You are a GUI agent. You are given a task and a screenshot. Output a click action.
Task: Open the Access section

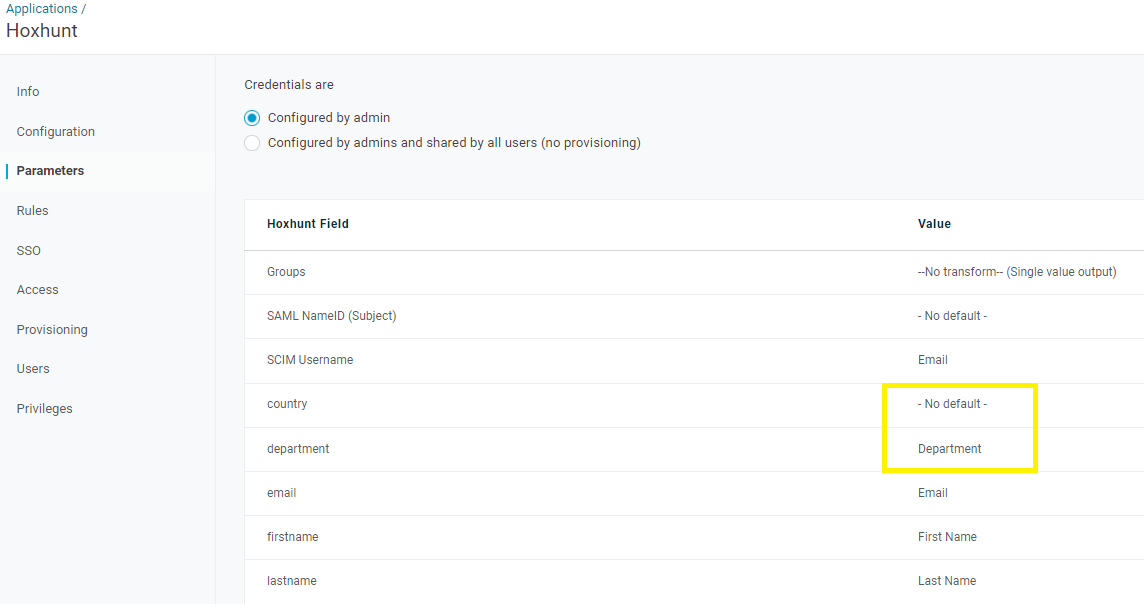37,290
